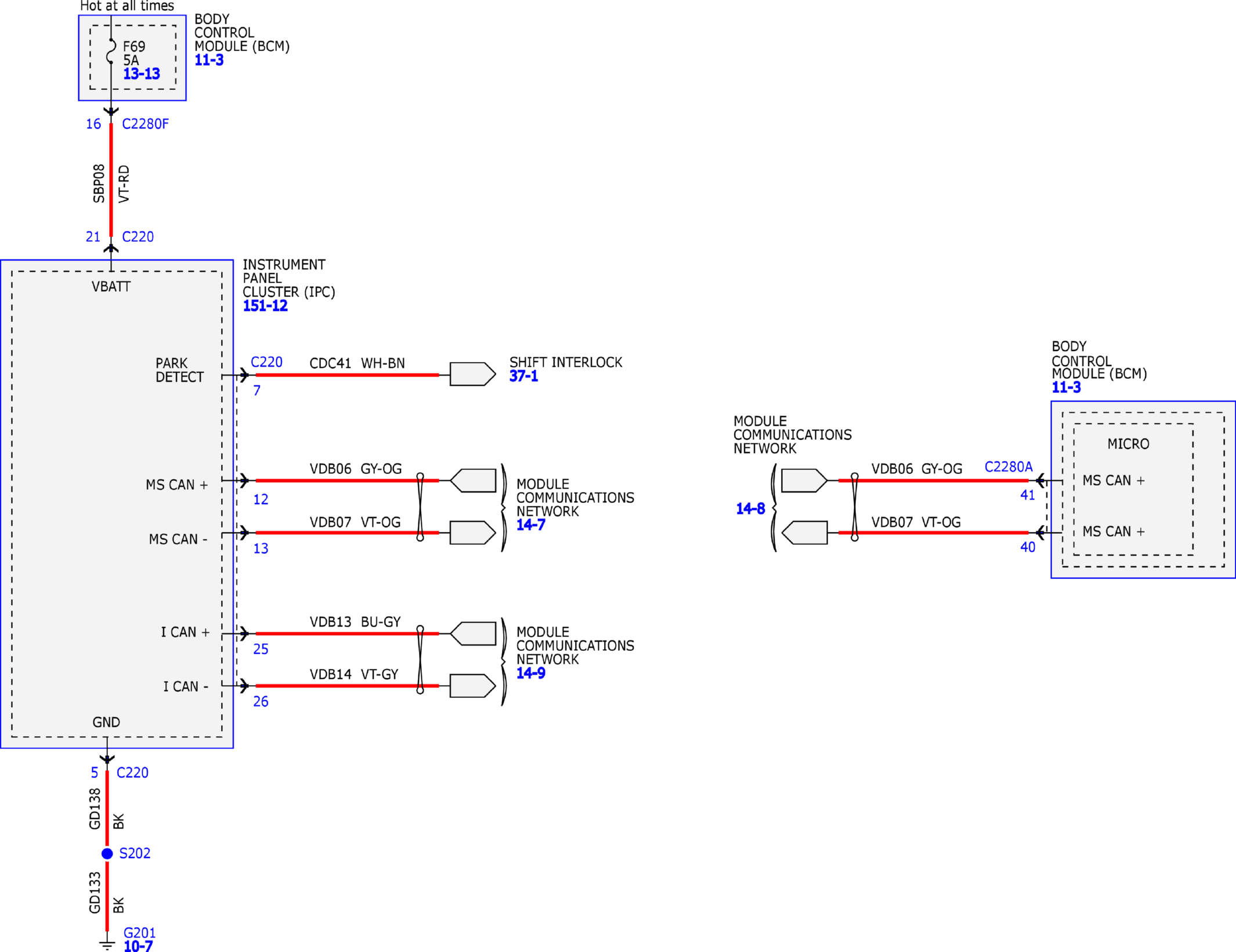This screenshot has width=1236, height=952.
Task: Click the 'Hot at all times' label
Action: (x=127, y=6)
